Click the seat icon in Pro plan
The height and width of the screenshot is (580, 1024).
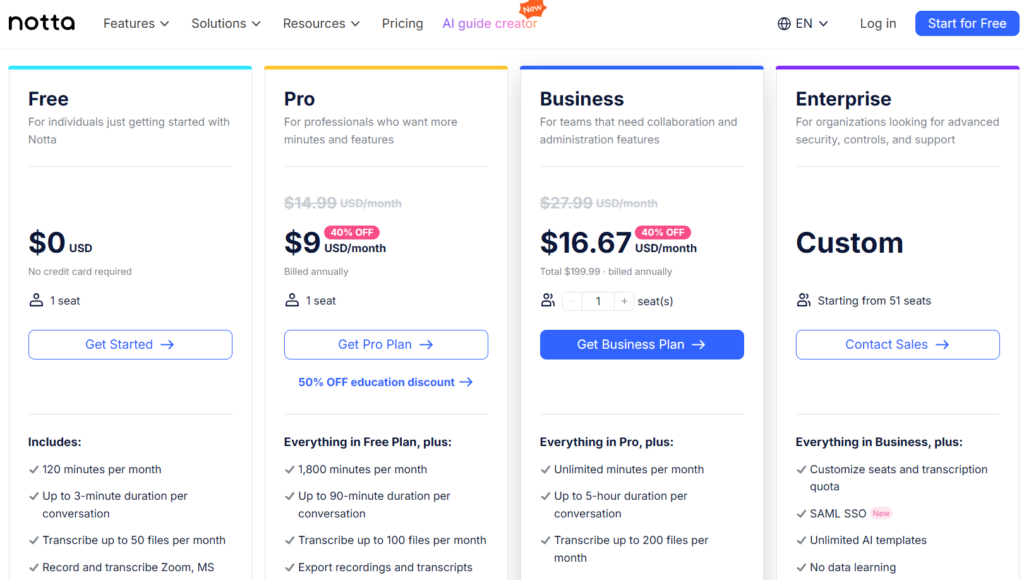[292, 300]
